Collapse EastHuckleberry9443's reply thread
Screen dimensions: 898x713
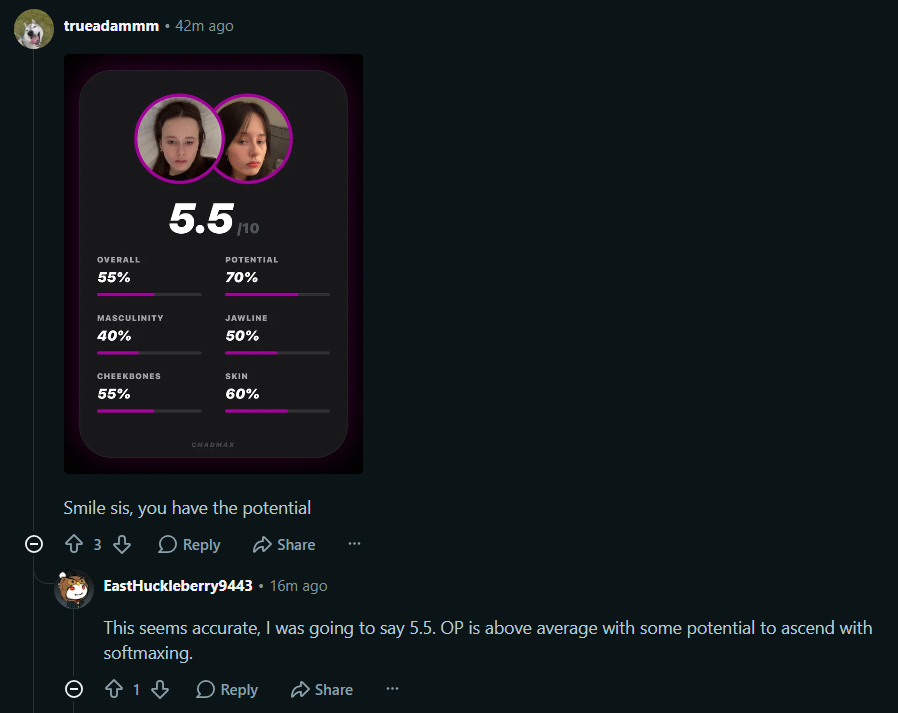point(74,688)
